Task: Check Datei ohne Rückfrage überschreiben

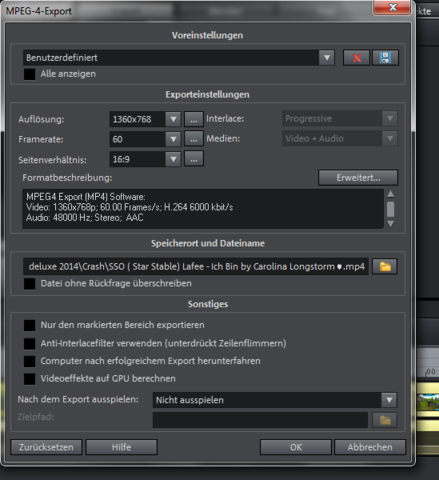Action: 29,284
